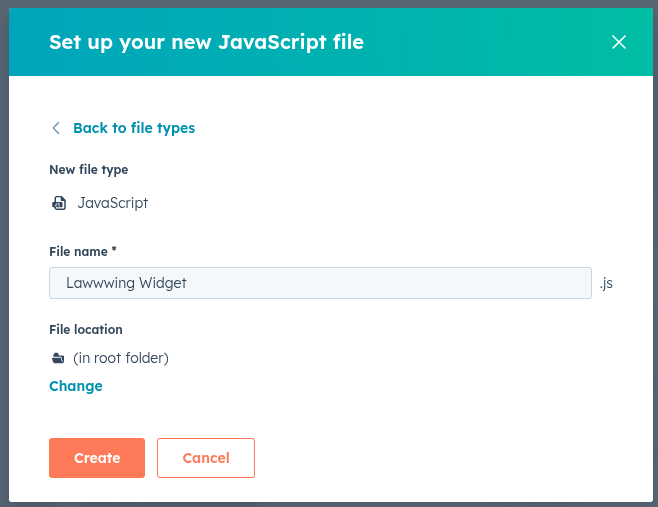Click the "File name *" label
Viewport: 658px width, 507px height.
[80, 252]
